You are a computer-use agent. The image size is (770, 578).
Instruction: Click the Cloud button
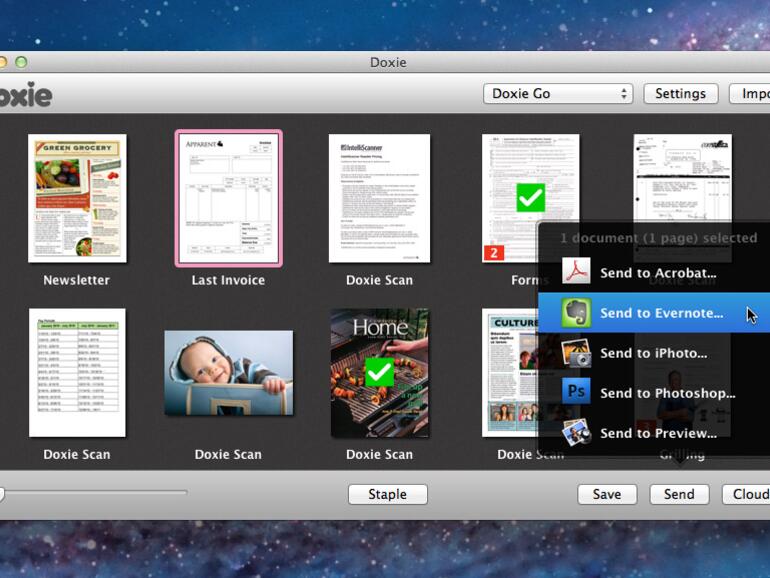pos(746,494)
